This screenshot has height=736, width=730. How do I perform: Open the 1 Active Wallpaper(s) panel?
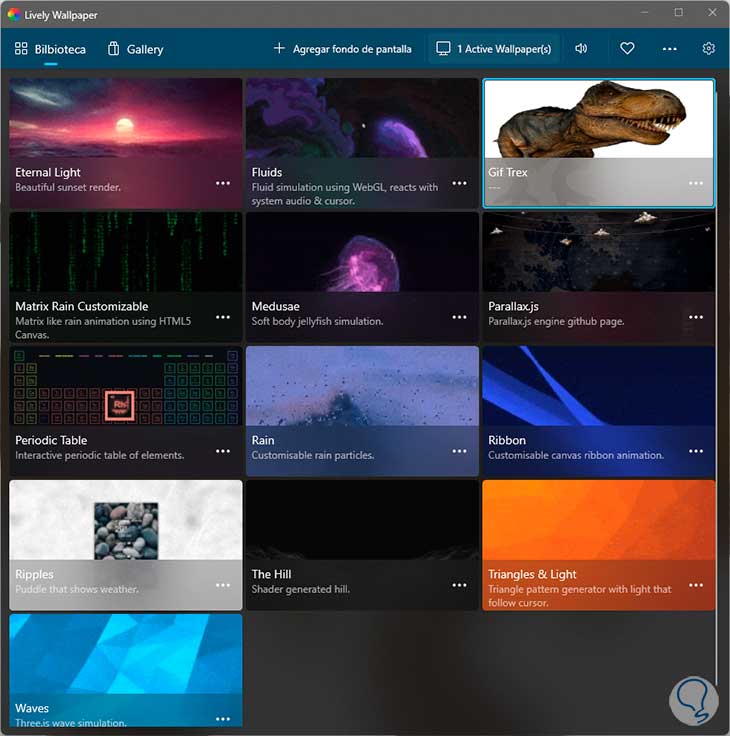[x=493, y=49]
